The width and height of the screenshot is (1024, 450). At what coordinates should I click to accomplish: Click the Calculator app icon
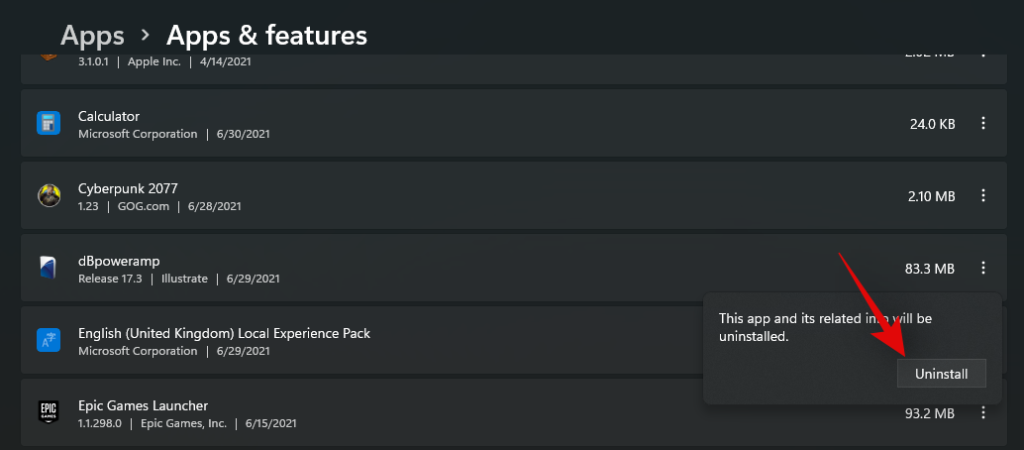[x=49, y=124]
